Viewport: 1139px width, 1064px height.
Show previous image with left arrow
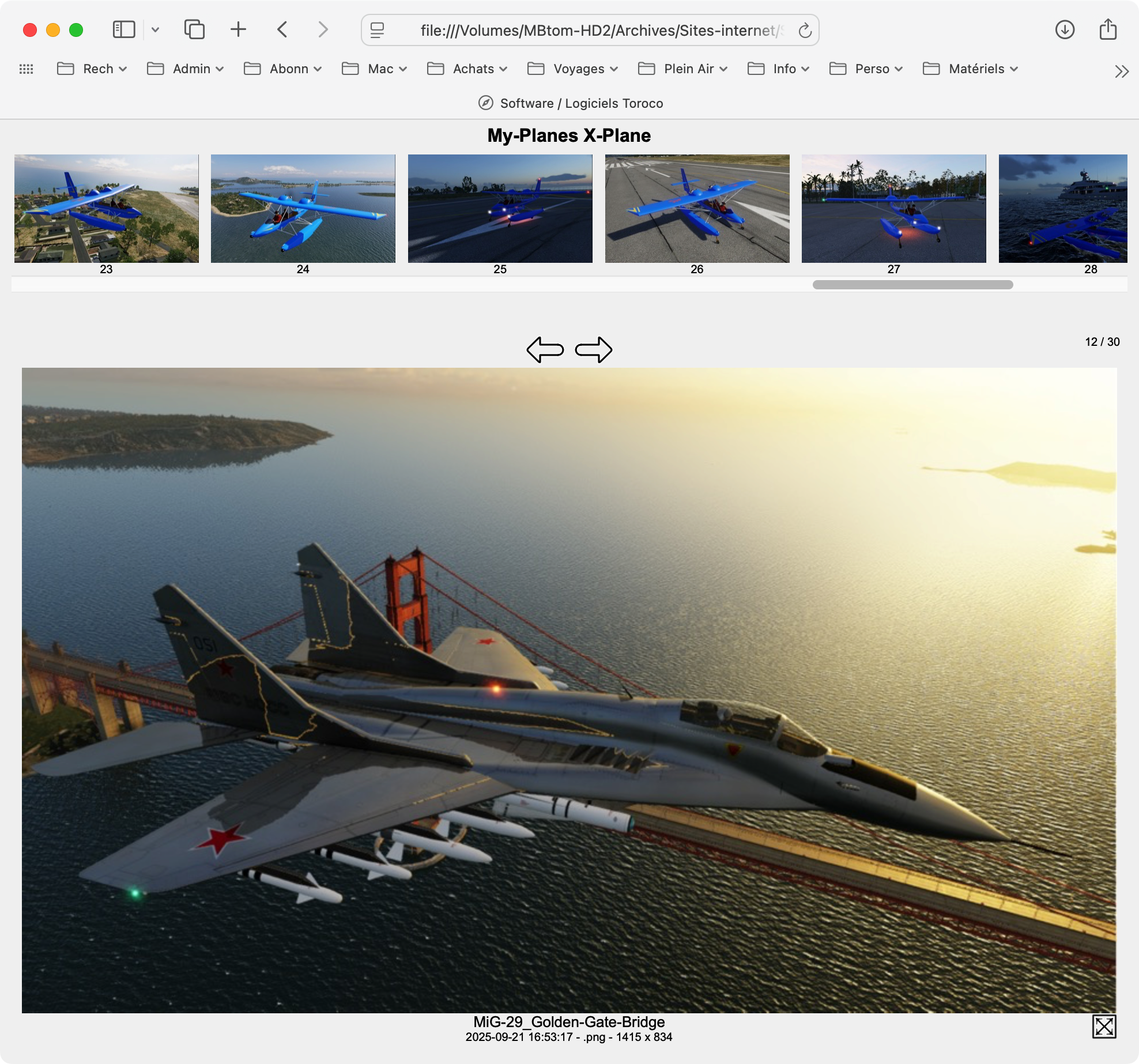(x=545, y=349)
